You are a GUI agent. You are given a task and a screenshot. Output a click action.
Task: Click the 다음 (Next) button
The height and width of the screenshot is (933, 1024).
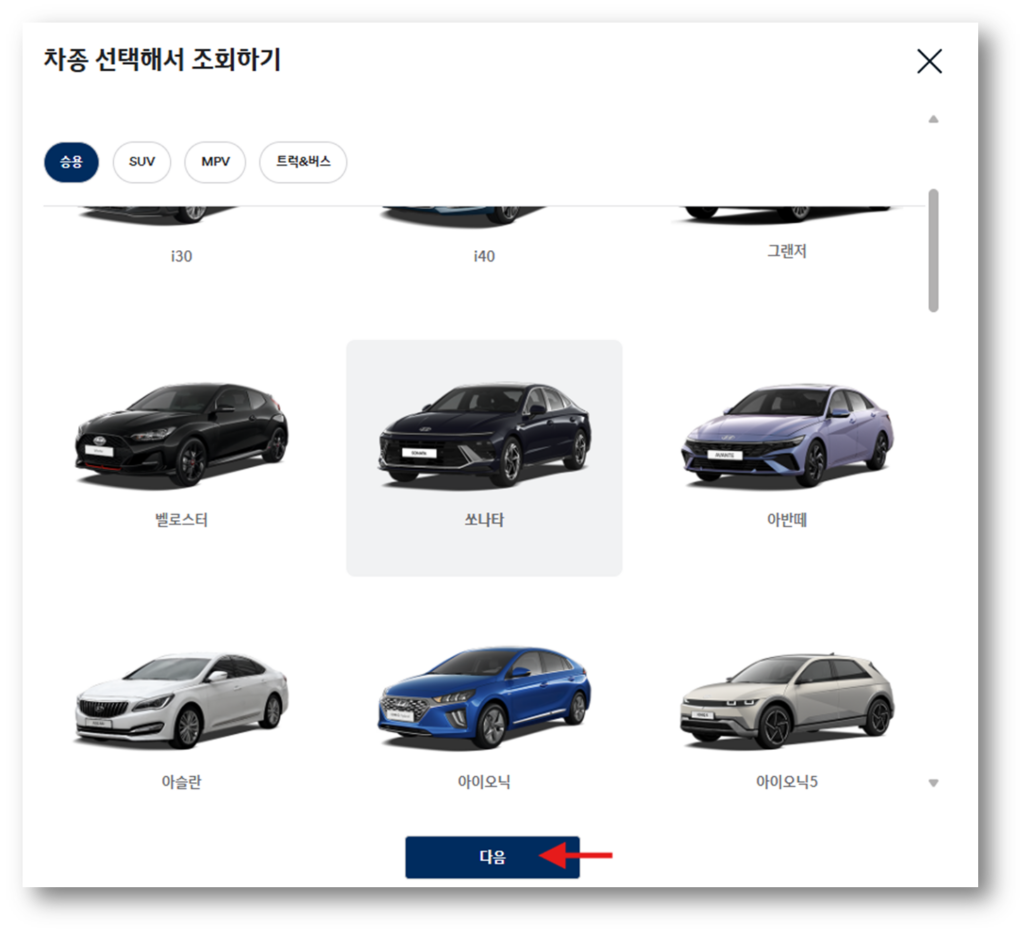coord(492,858)
